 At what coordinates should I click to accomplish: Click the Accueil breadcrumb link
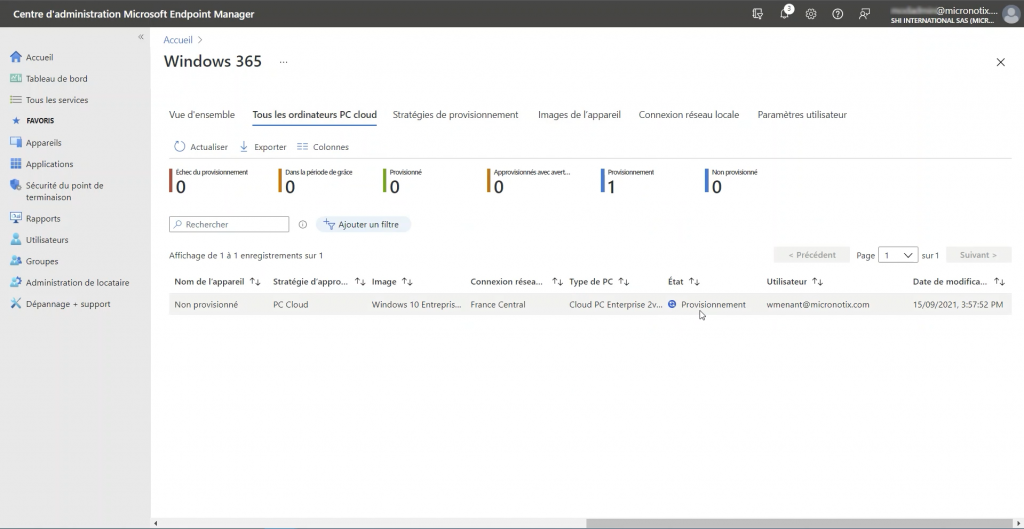click(178, 40)
